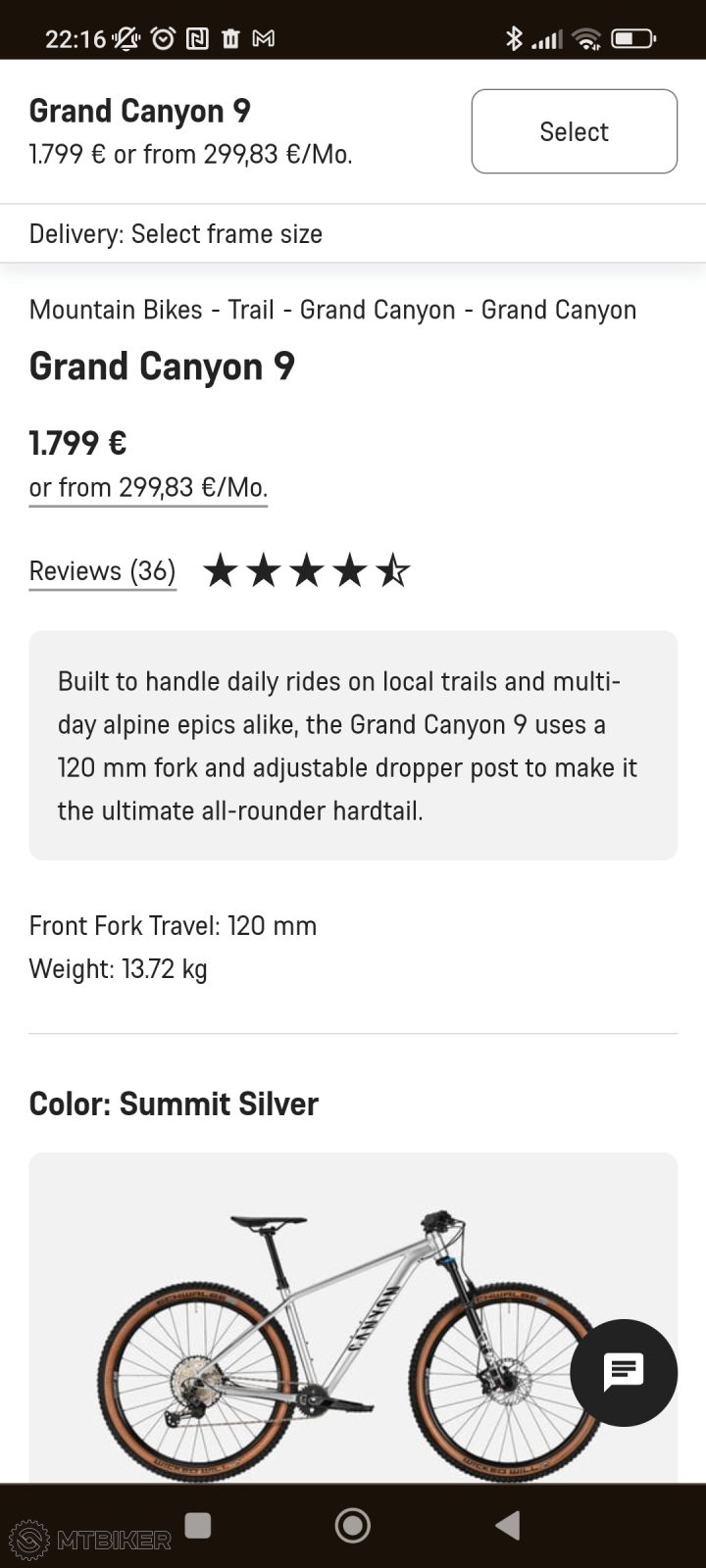Tap the NFC status bar icon
This screenshot has width=706, height=1568.
pyautogui.click(x=197, y=39)
